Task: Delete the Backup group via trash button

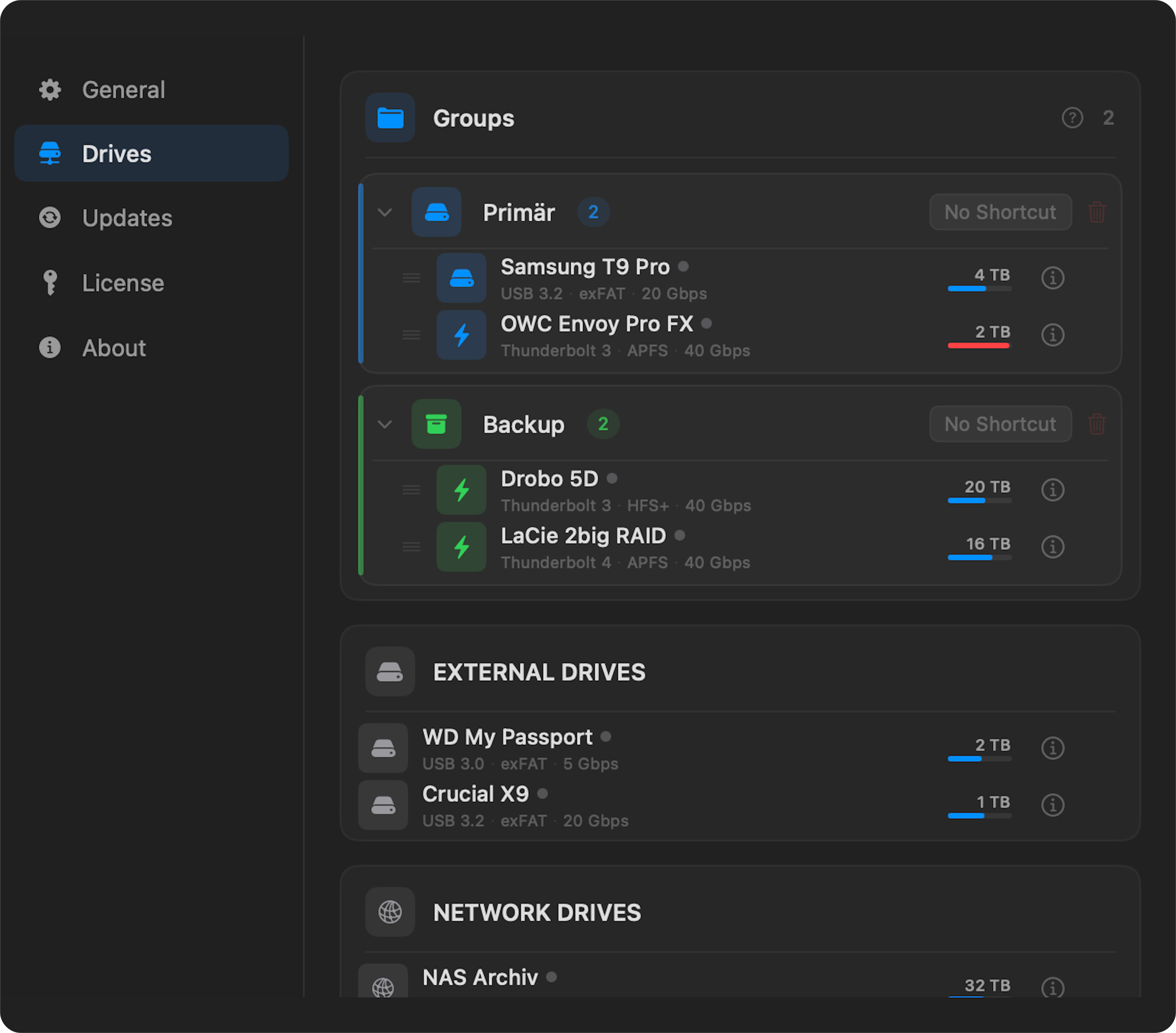Action: coord(1096,424)
